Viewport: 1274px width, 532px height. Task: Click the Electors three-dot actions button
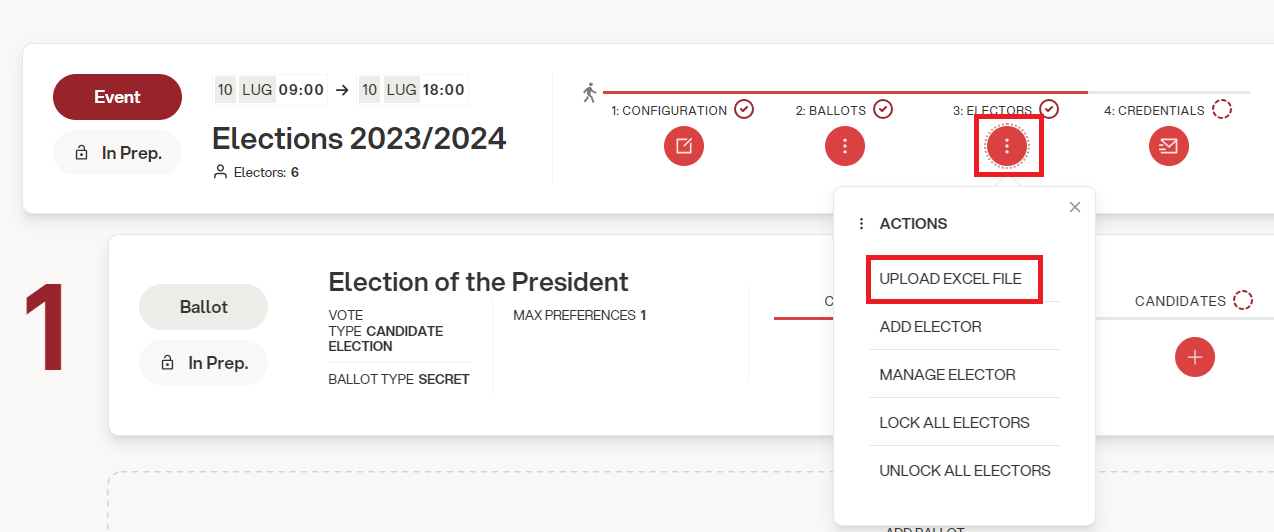coord(1007,147)
